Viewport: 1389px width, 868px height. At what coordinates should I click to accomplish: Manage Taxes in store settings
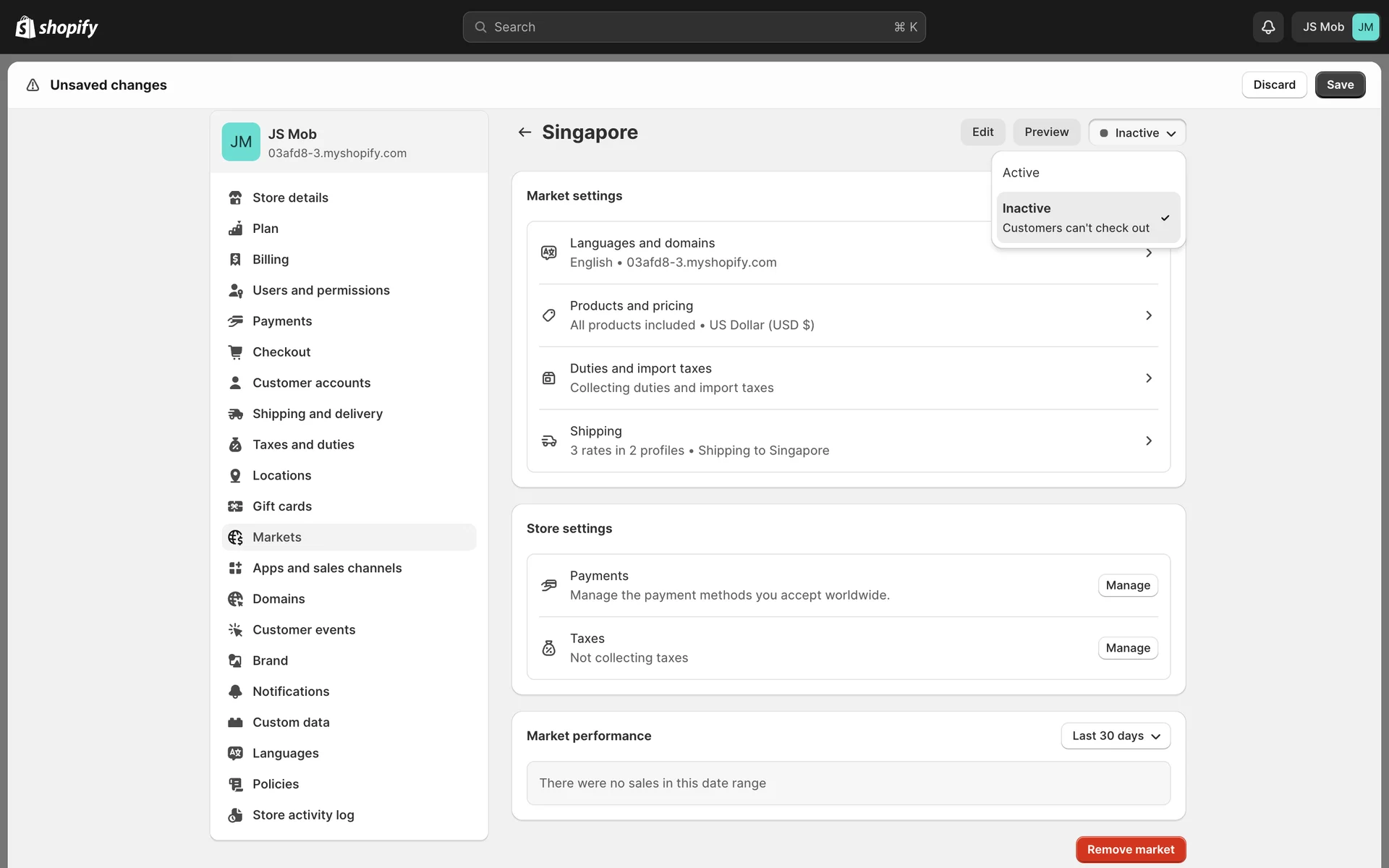pyautogui.click(x=1127, y=648)
